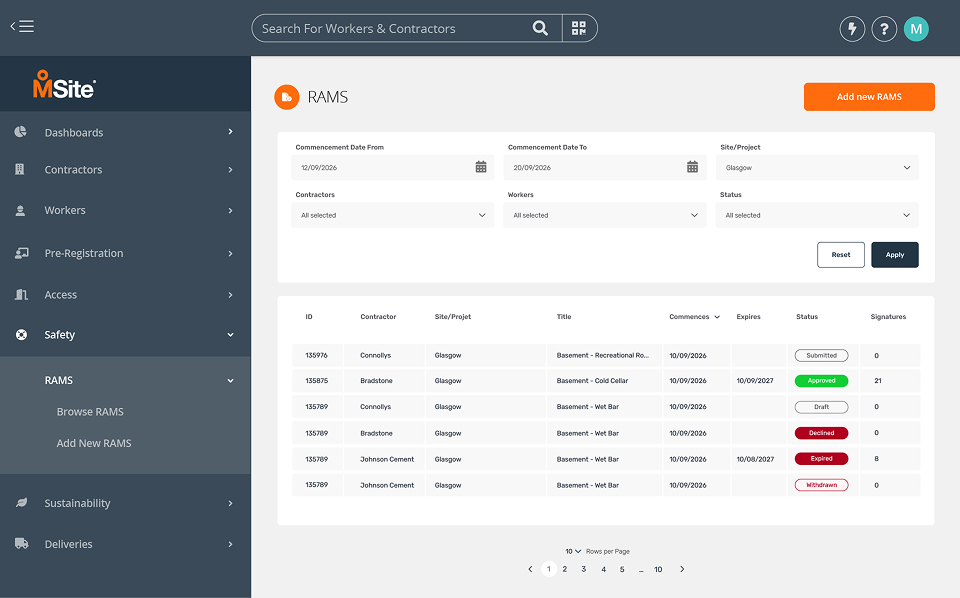This screenshot has height=598, width=960.
Task: Click the Draft status badge
Action: 821,407
